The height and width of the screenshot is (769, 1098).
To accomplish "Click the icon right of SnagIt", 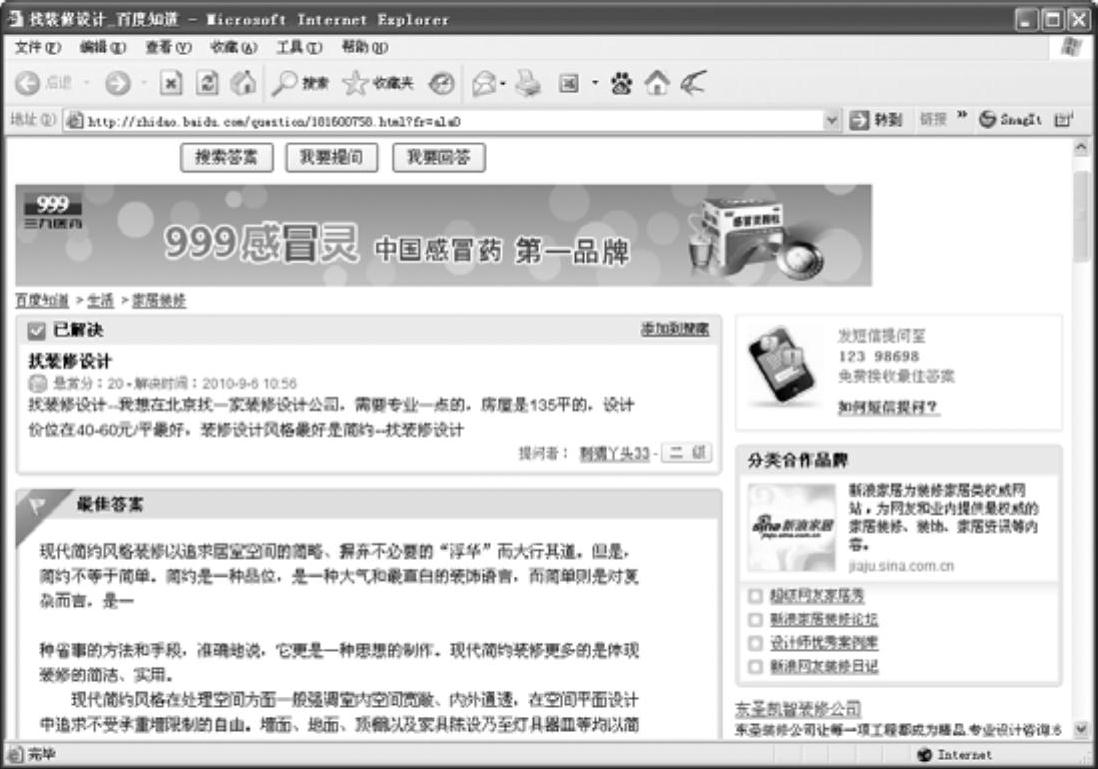I will (x=1063, y=120).
